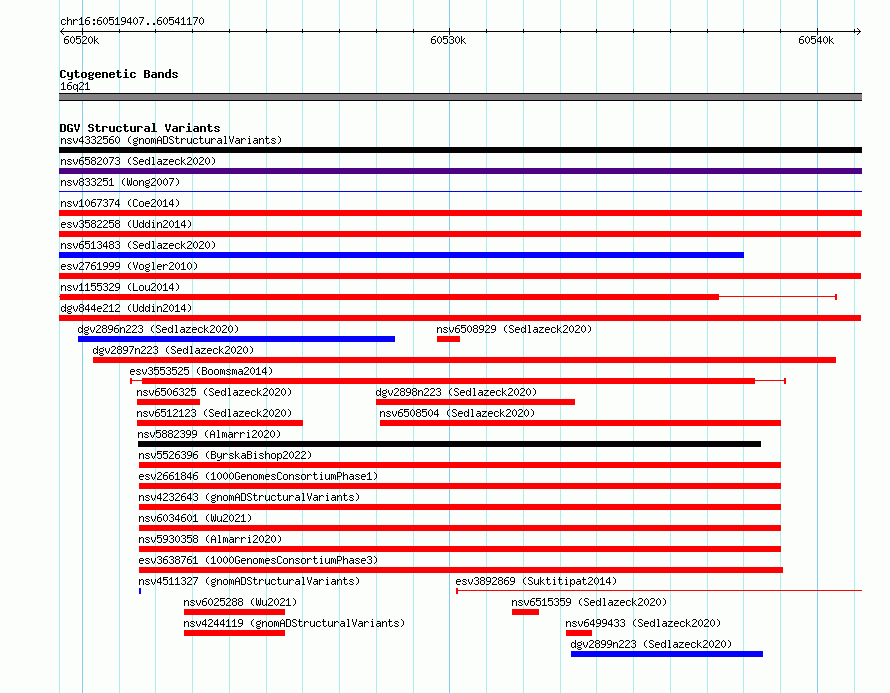Click the DGV Structural Variants track title
This screenshot has width=890, height=693.
[x=140, y=128]
